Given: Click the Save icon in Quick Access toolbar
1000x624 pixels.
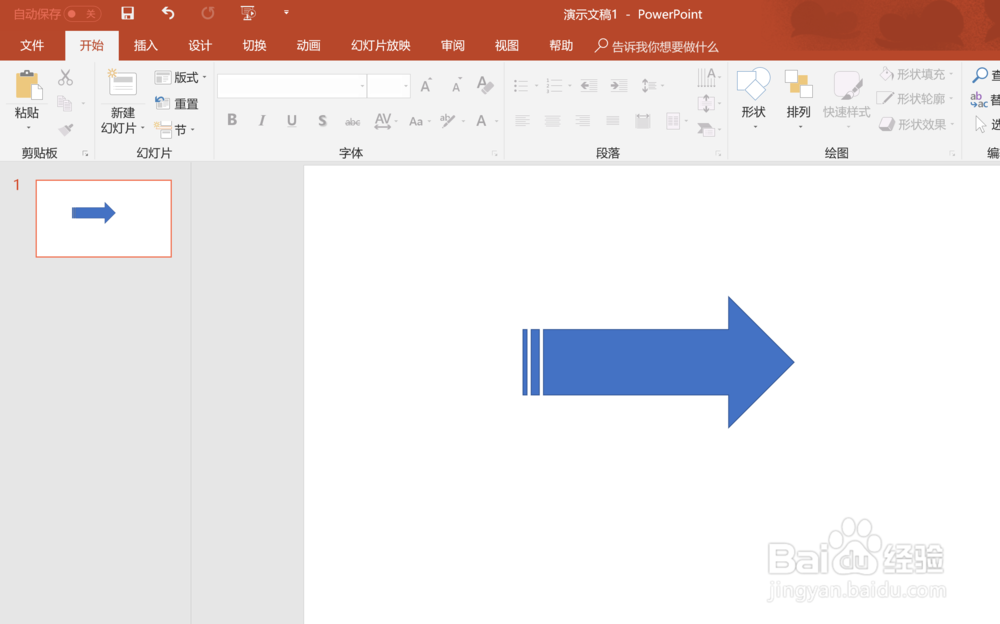Looking at the screenshot, I should click(x=127, y=13).
